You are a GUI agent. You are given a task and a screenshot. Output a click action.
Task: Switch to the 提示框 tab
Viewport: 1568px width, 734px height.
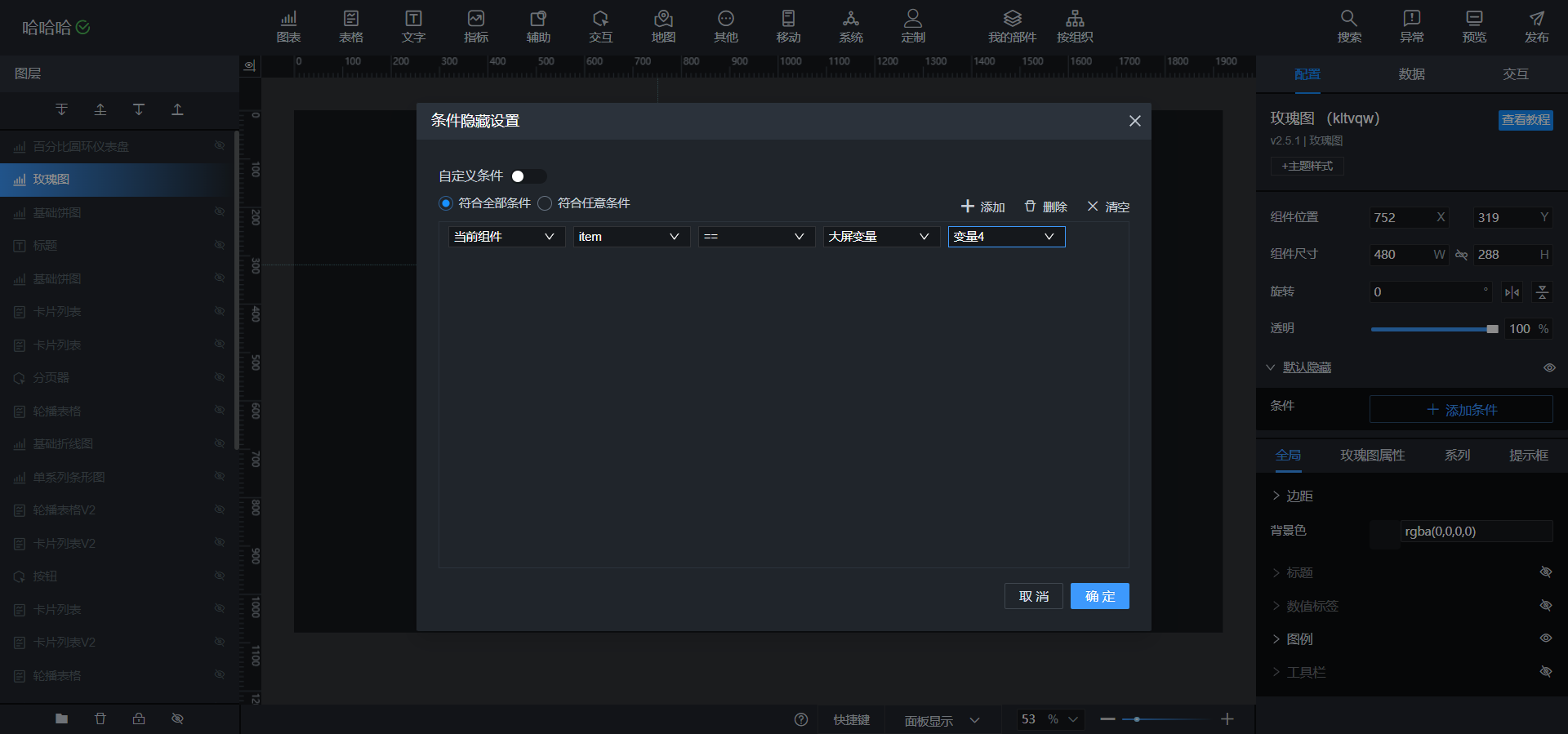pyautogui.click(x=1529, y=456)
